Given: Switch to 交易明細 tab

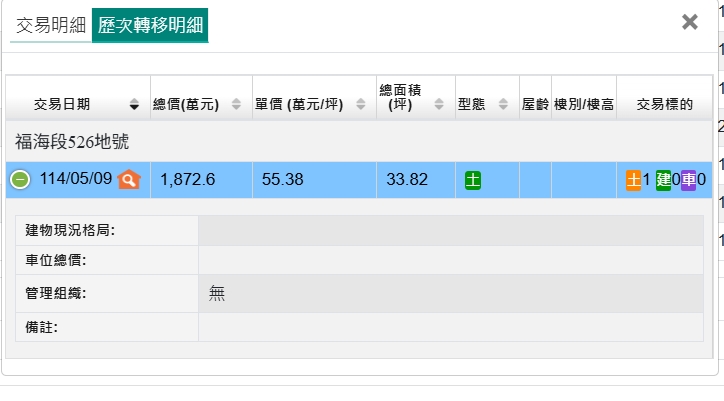Looking at the screenshot, I should pos(50,25).
